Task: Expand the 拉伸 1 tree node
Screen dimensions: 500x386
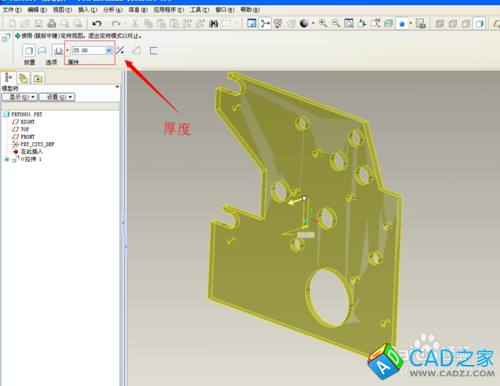Action: click(6, 160)
